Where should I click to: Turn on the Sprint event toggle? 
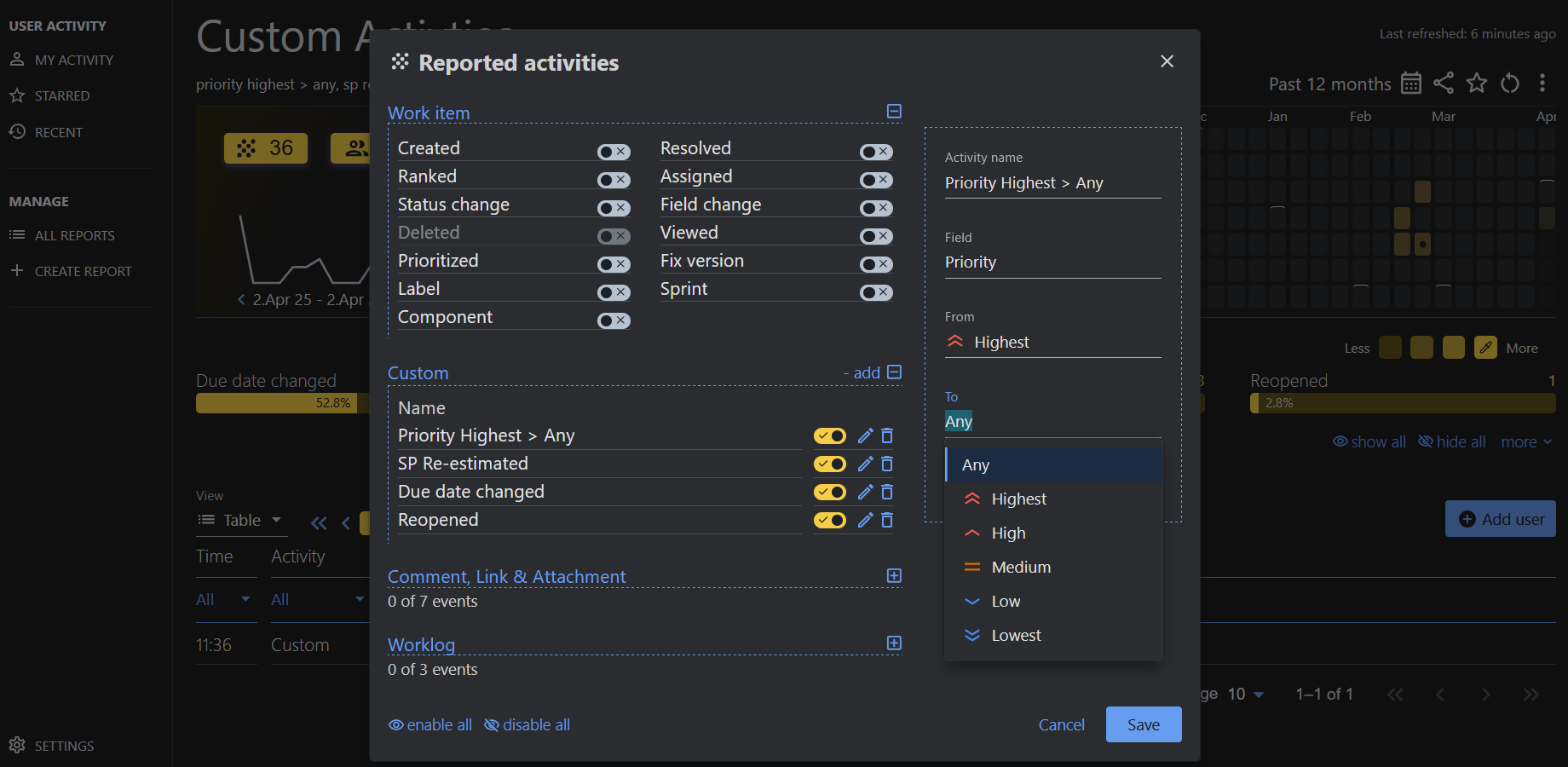[876, 292]
